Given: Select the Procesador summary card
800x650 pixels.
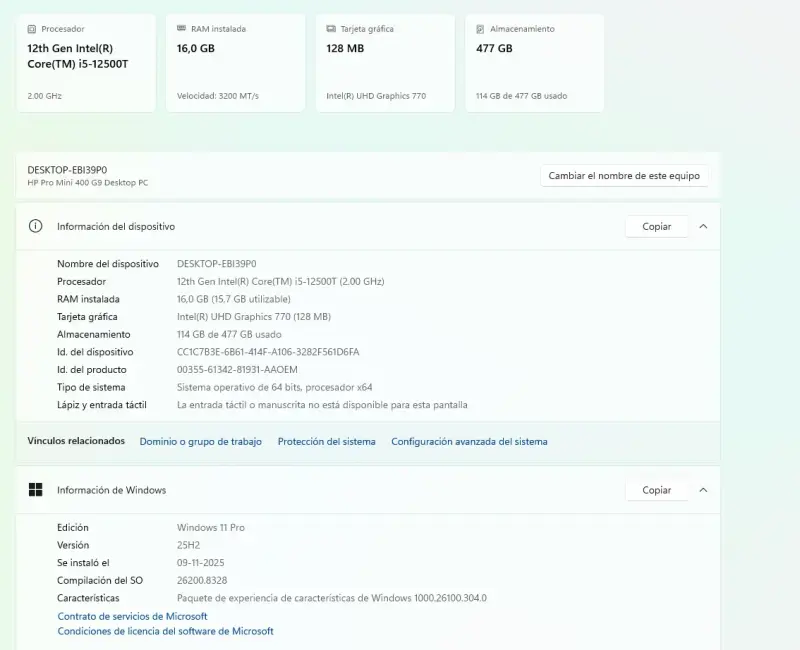Looking at the screenshot, I should [x=86, y=63].
